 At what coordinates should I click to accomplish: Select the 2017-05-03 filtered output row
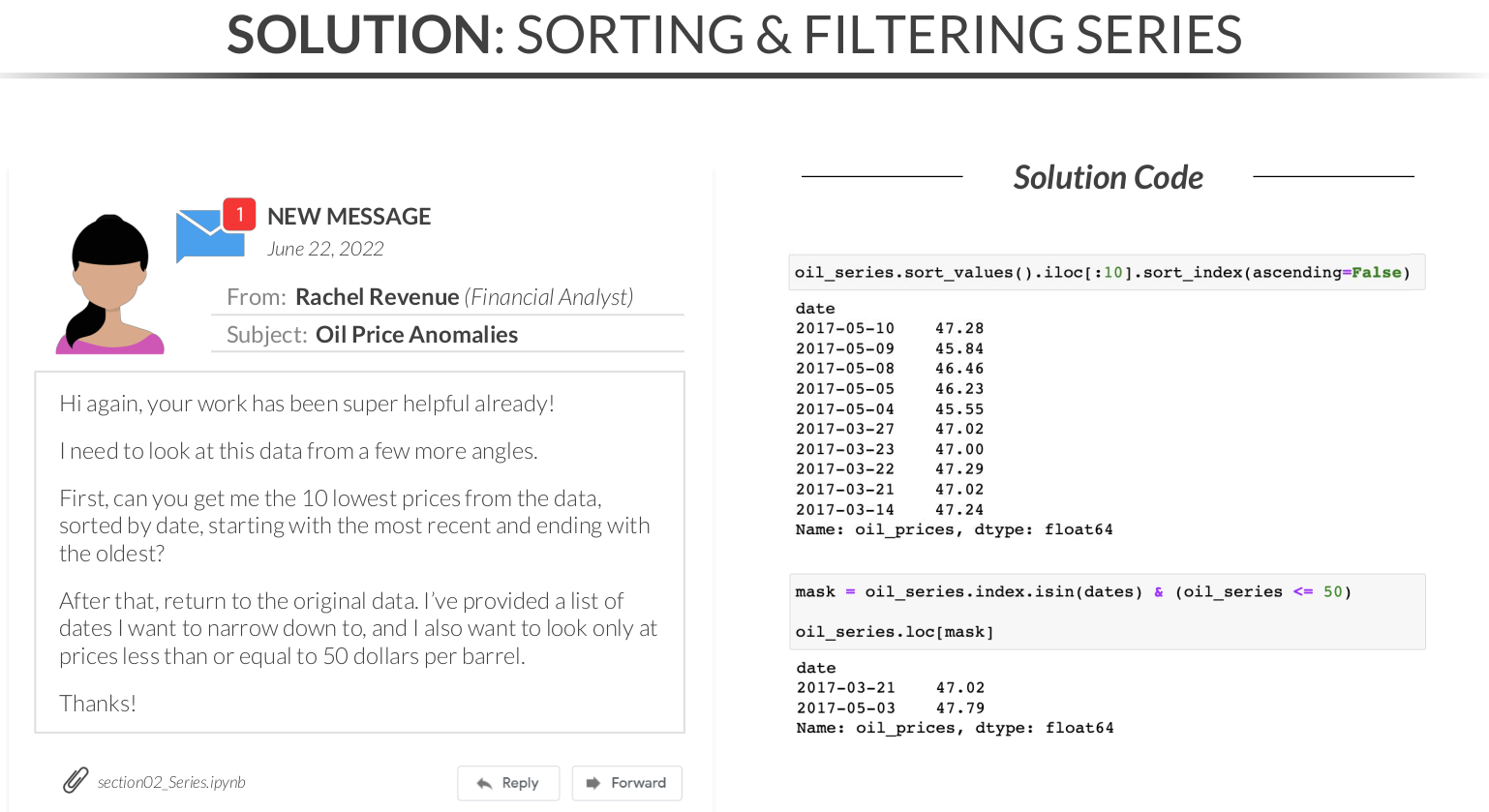890,708
